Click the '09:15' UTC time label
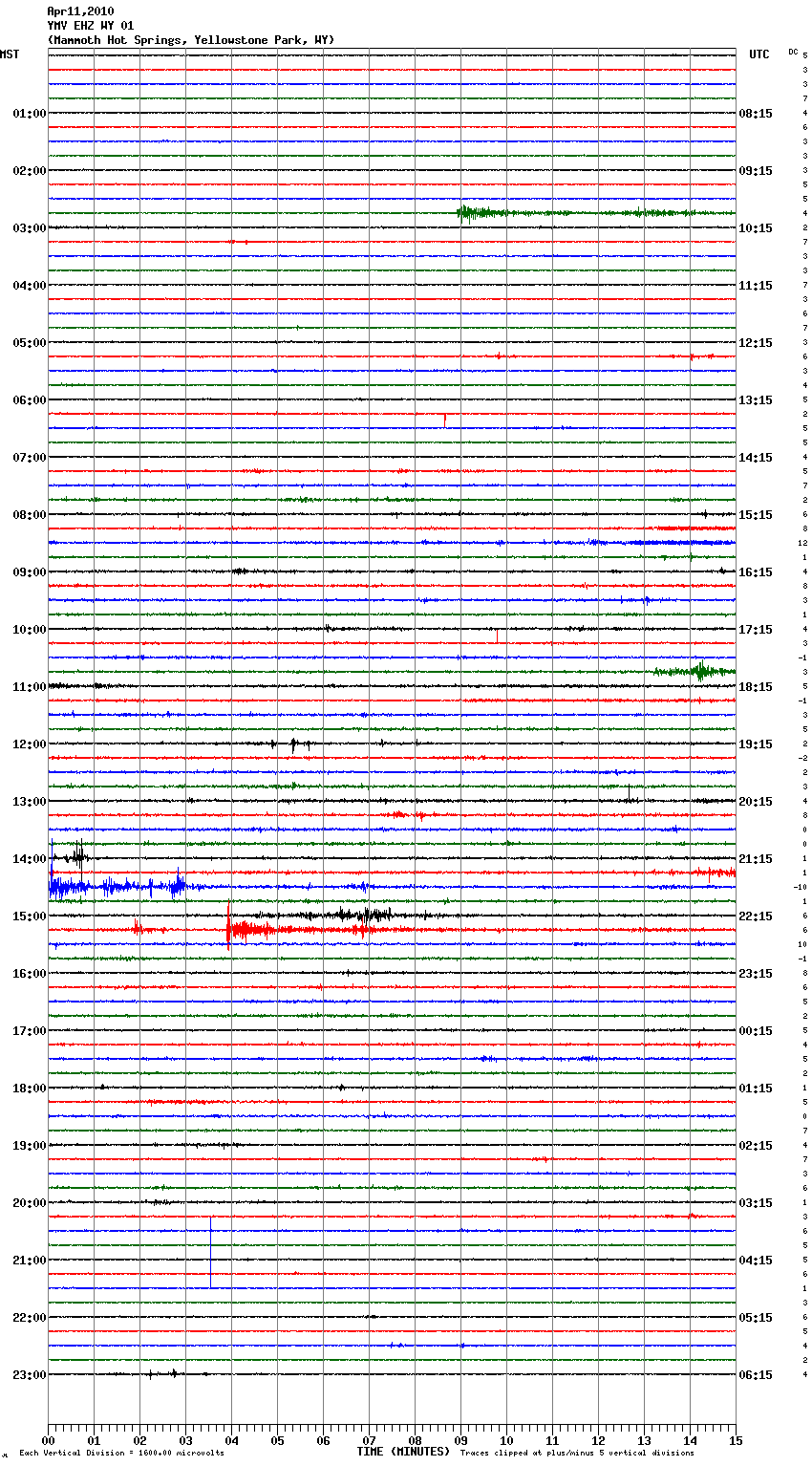The width and height of the screenshot is (812, 1466). tap(756, 171)
